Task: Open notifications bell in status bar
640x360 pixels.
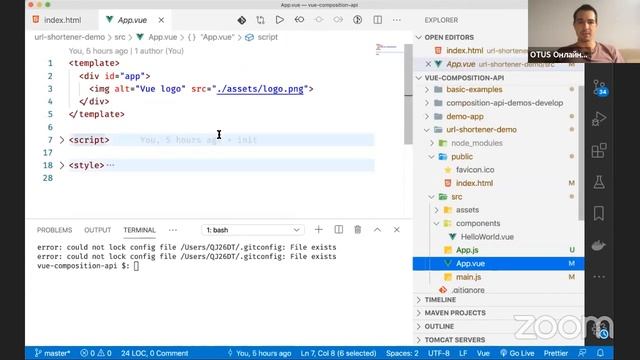Action: tap(600, 353)
